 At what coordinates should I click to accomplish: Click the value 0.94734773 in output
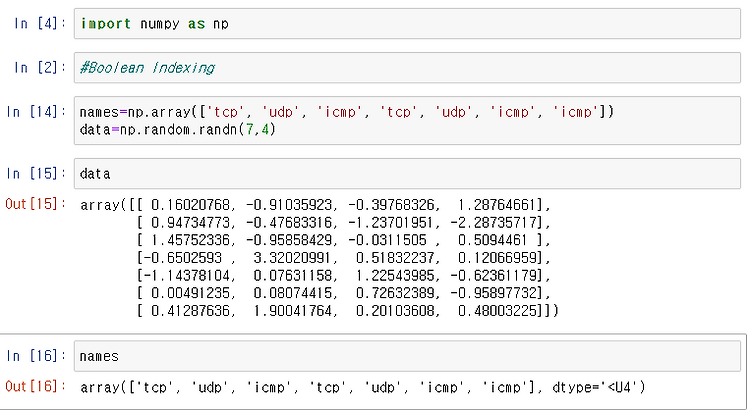(x=190, y=222)
